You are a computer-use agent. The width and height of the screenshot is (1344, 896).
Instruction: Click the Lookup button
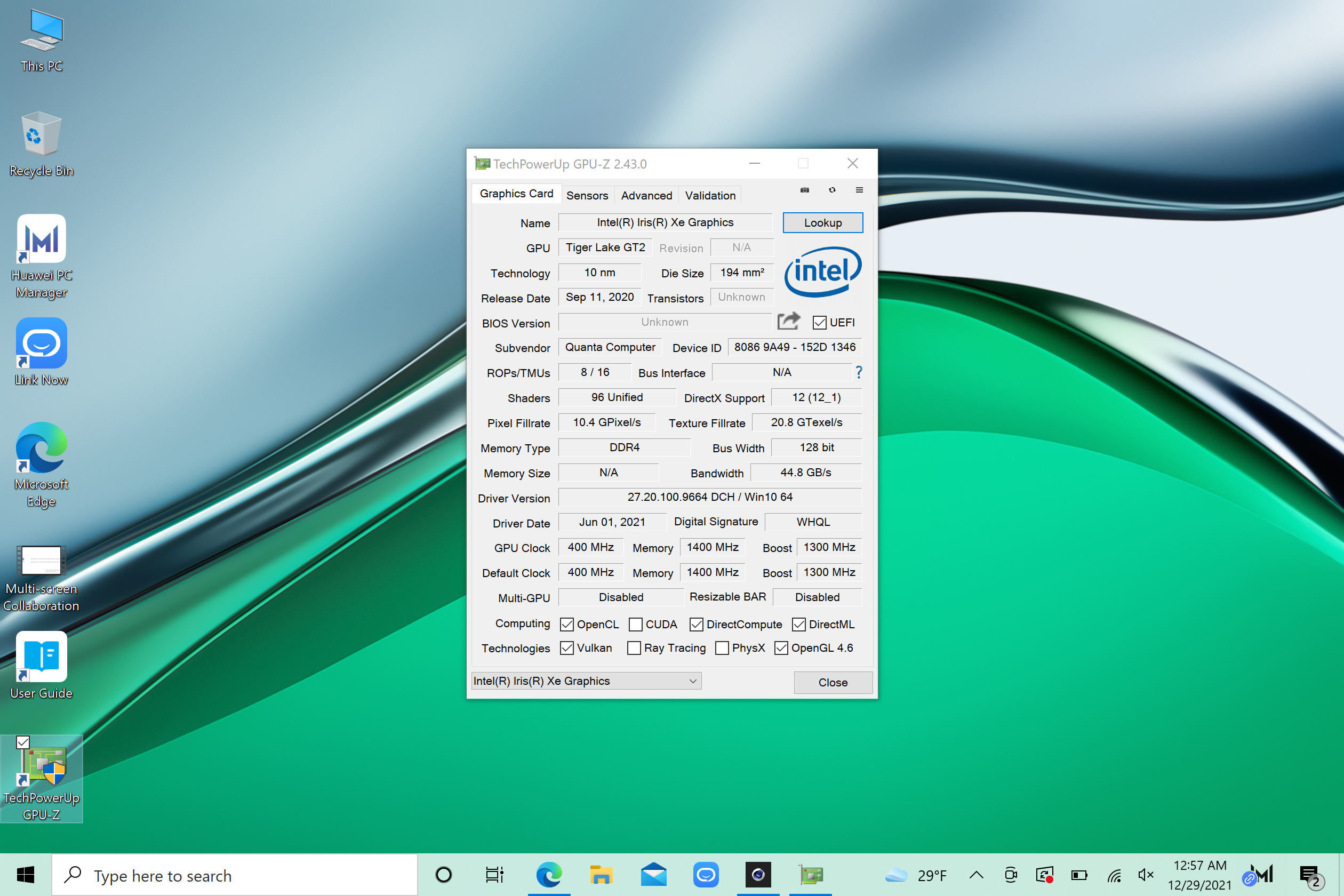pos(822,223)
